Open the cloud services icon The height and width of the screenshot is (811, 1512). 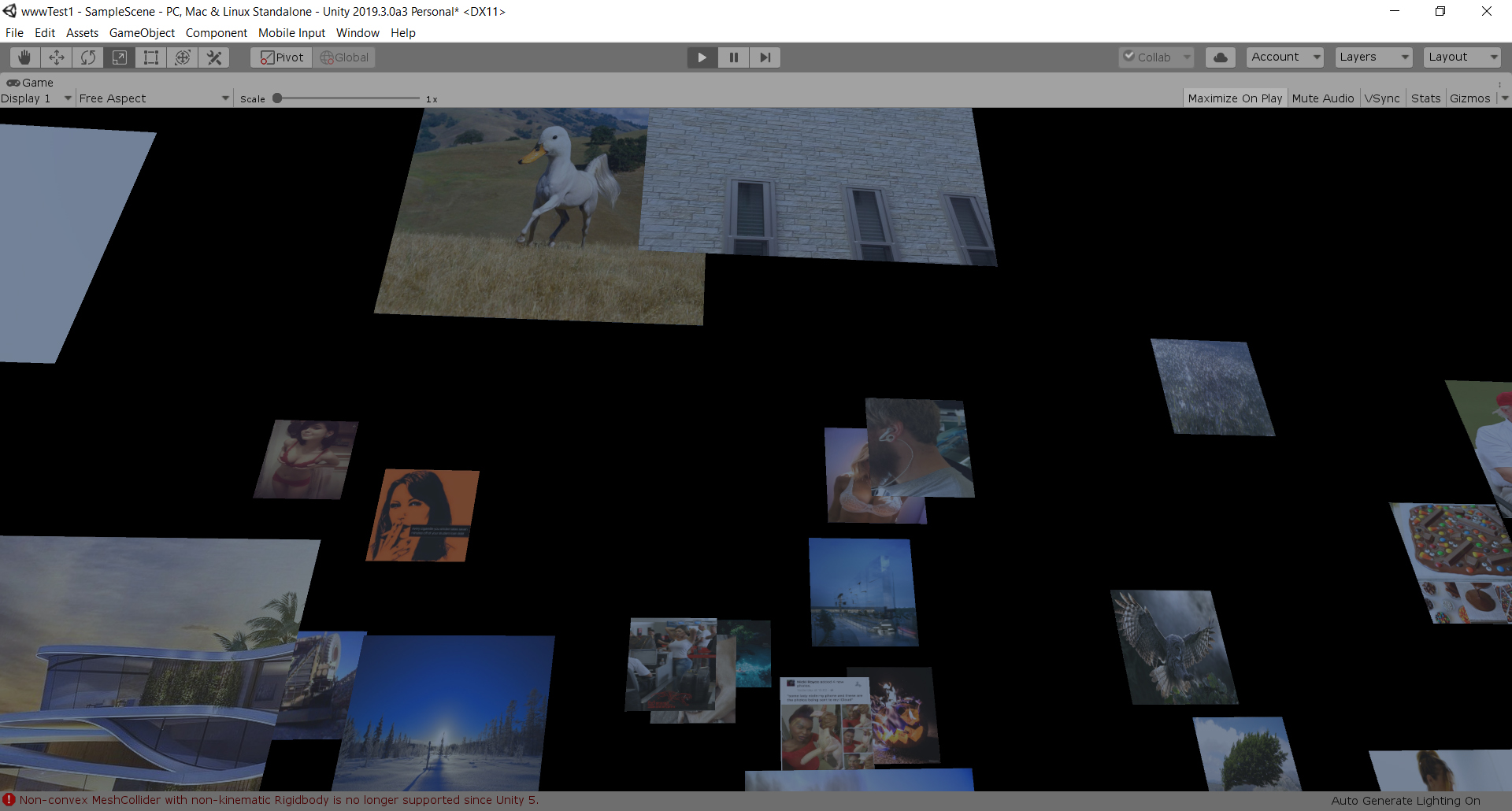pos(1220,57)
